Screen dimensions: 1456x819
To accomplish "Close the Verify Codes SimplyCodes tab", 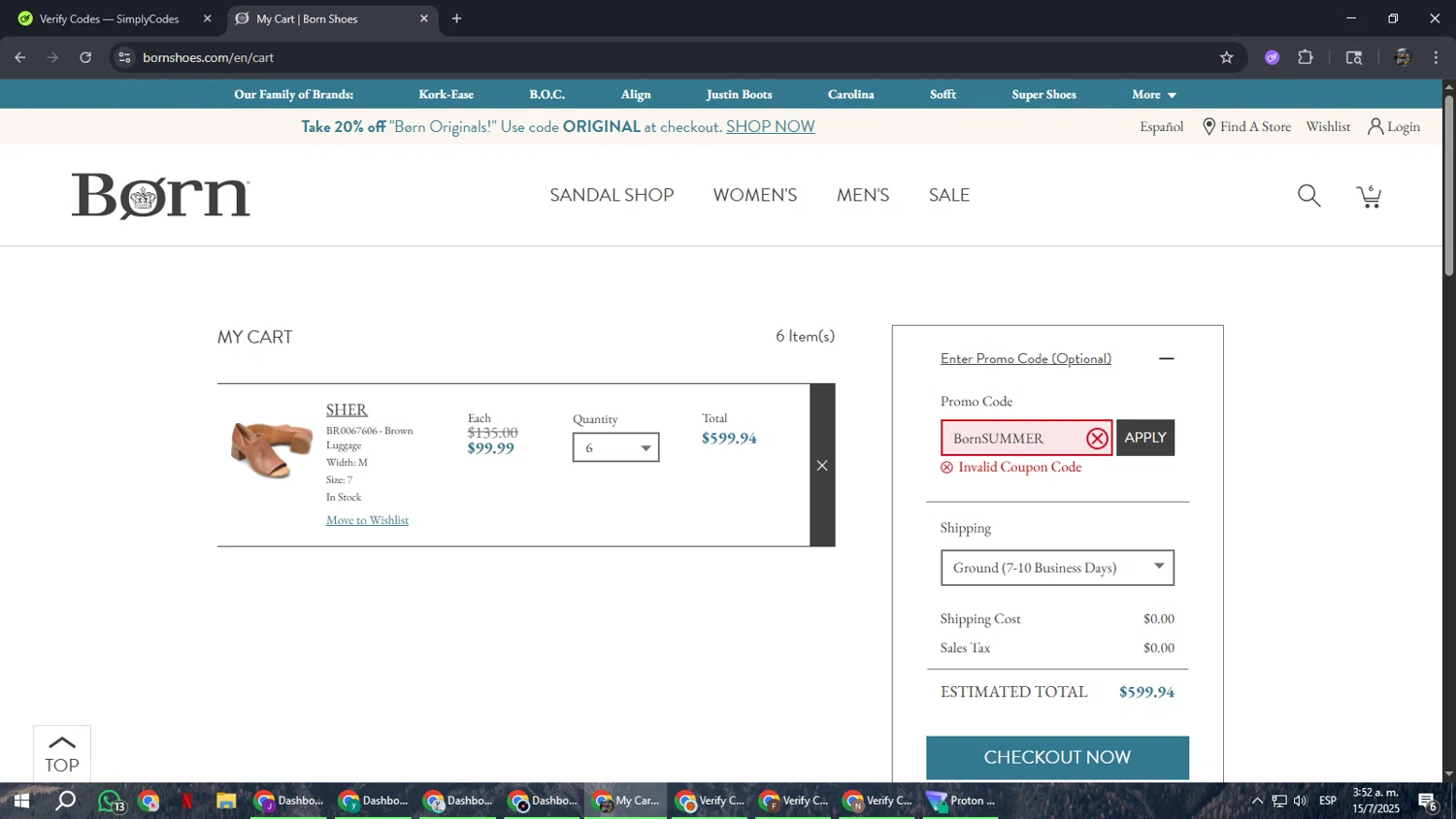I will [x=207, y=18].
